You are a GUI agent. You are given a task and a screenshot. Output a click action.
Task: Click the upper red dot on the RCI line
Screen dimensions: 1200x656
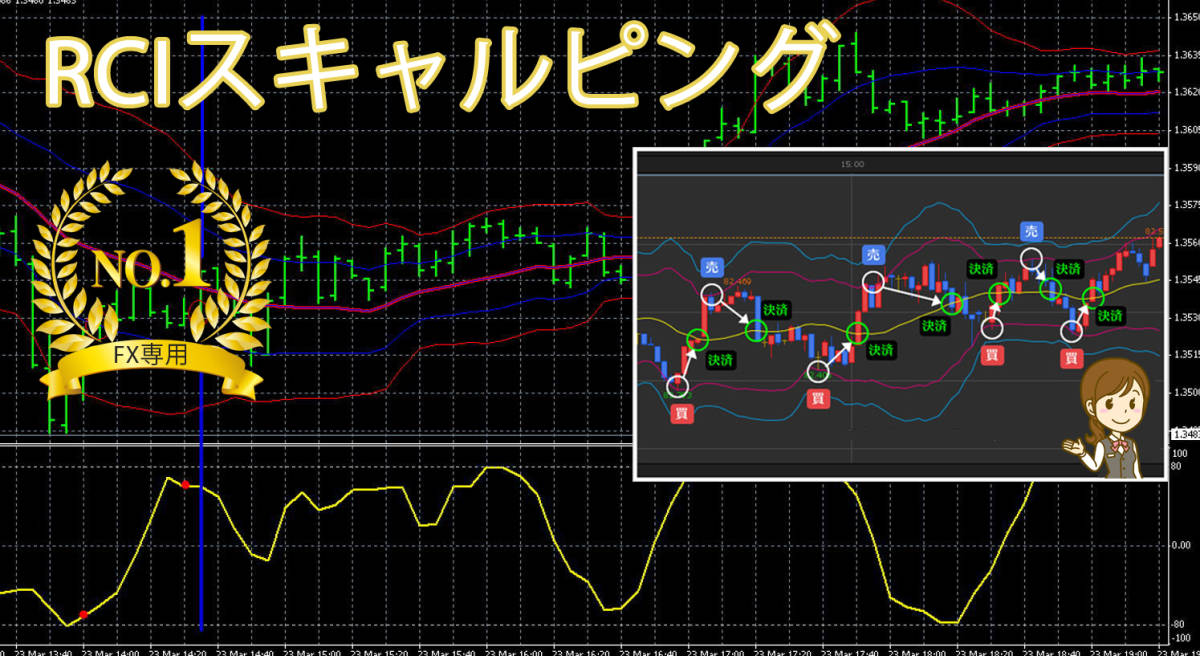[185, 485]
